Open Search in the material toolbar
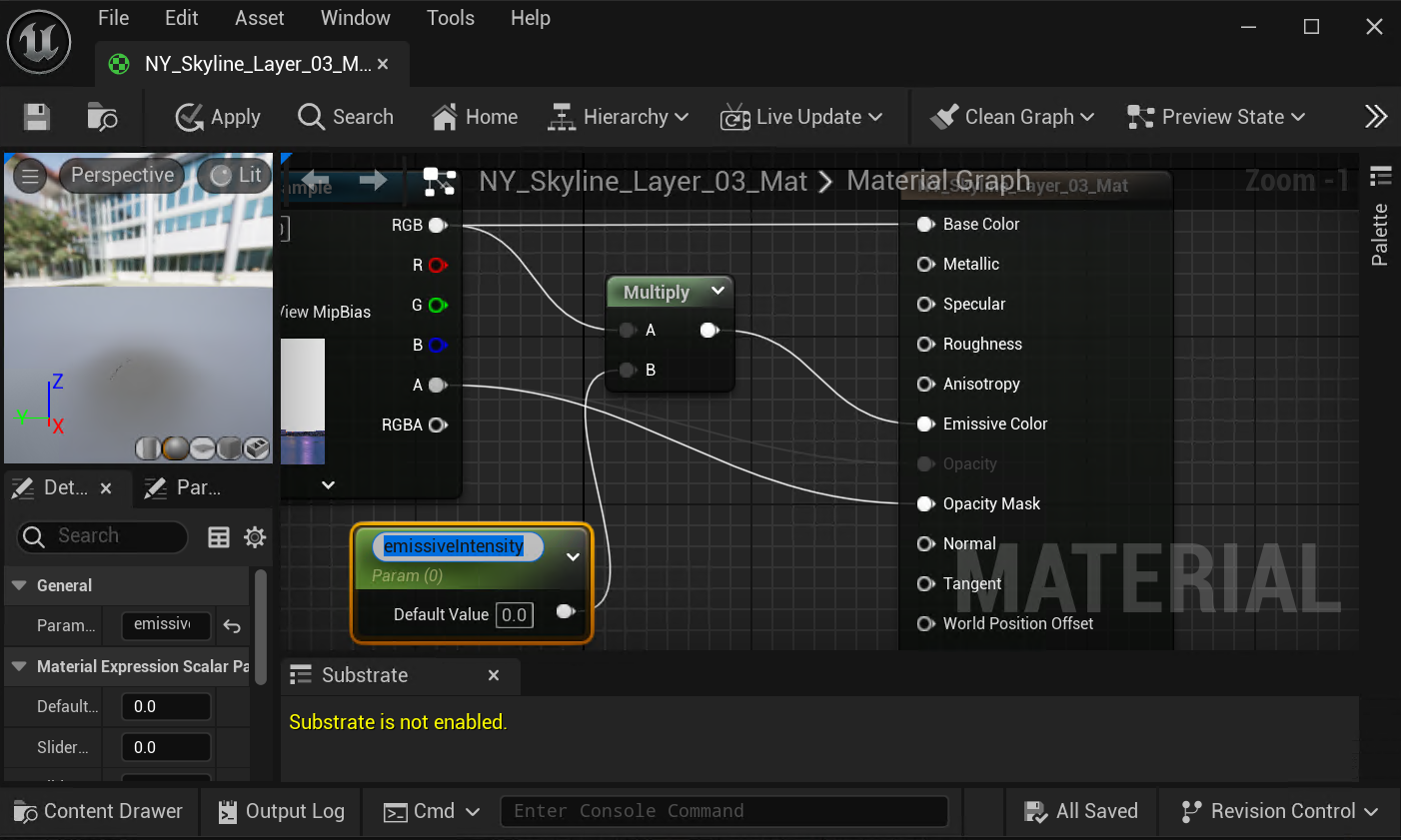 coord(346,117)
